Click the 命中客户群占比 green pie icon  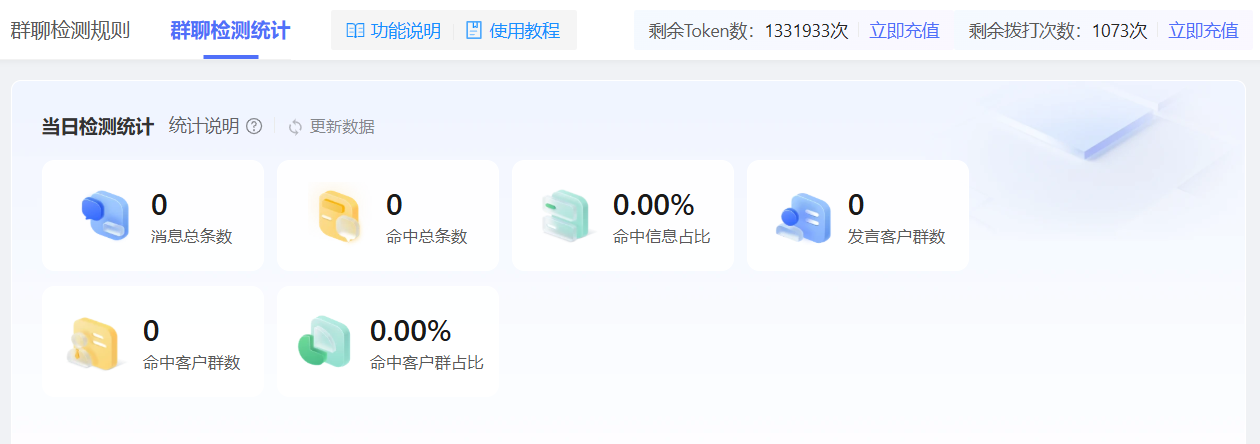[x=325, y=342]
